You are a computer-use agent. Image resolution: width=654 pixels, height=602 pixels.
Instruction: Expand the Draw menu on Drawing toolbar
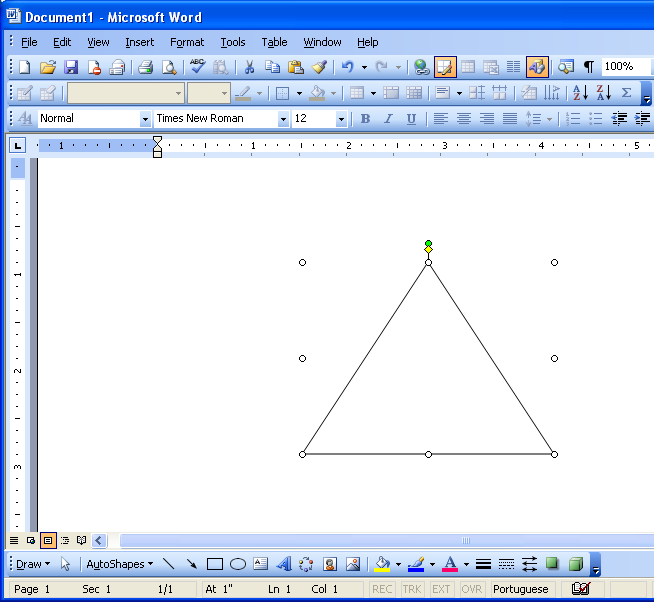point(33,564)
